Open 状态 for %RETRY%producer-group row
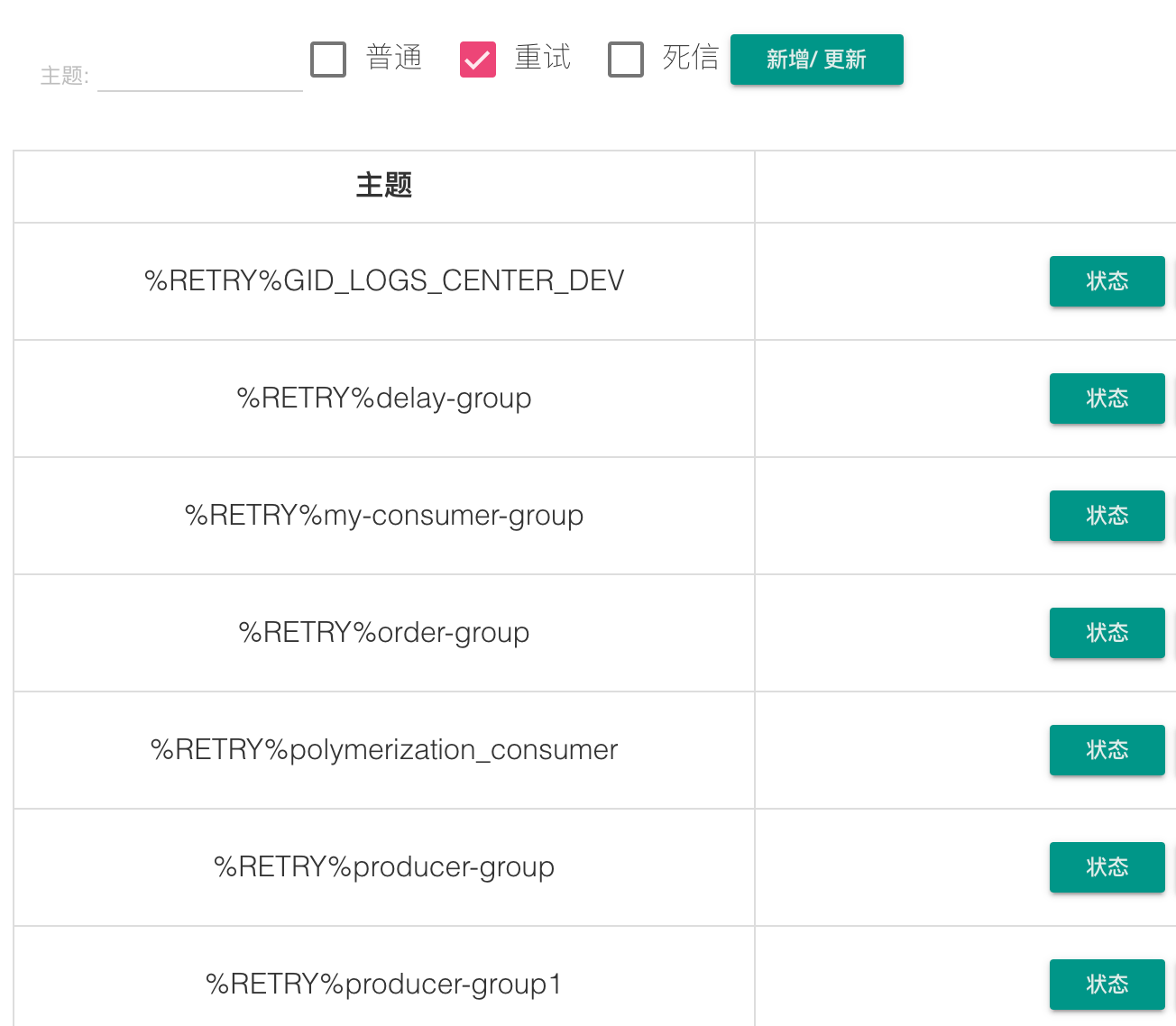 click(x=1107, y=867)
